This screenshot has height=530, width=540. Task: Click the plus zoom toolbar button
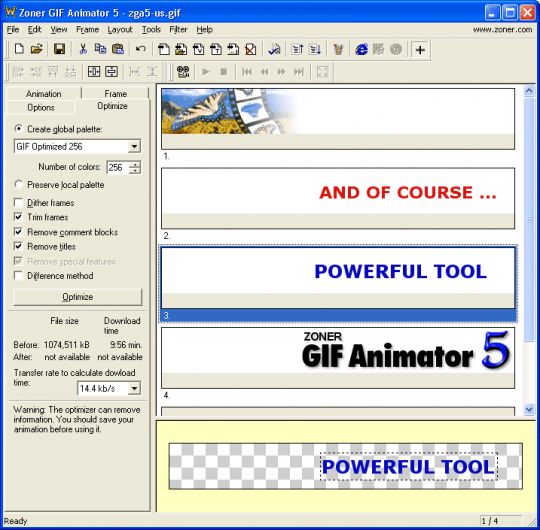tap(420, 50)
